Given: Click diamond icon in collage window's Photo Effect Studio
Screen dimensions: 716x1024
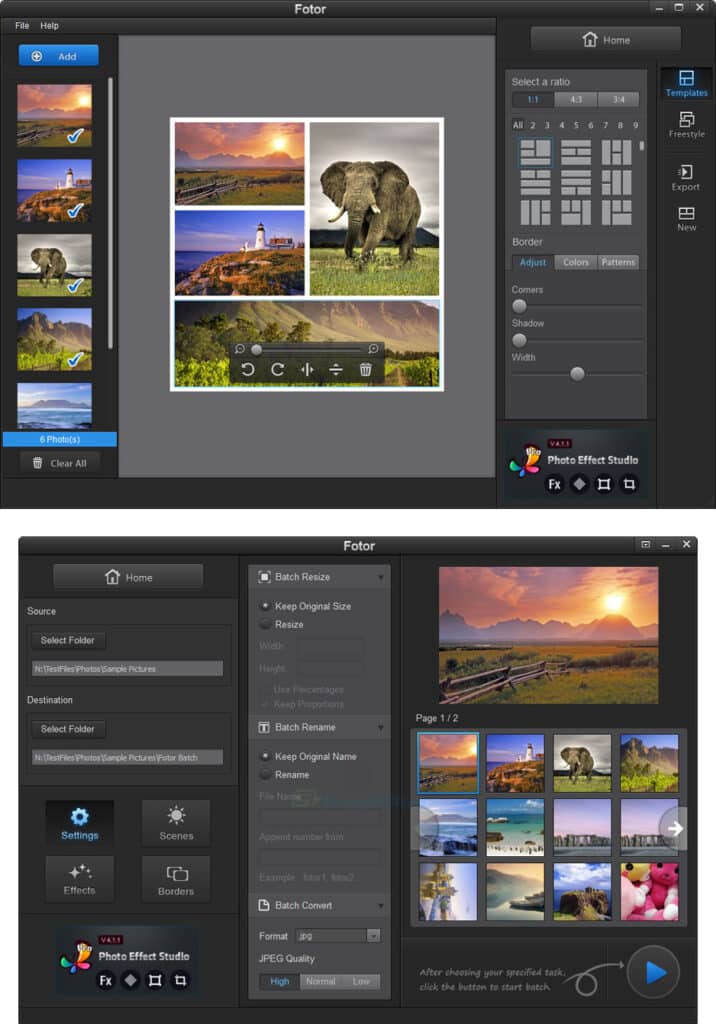Looking at the screenshot, I should 579,484.
